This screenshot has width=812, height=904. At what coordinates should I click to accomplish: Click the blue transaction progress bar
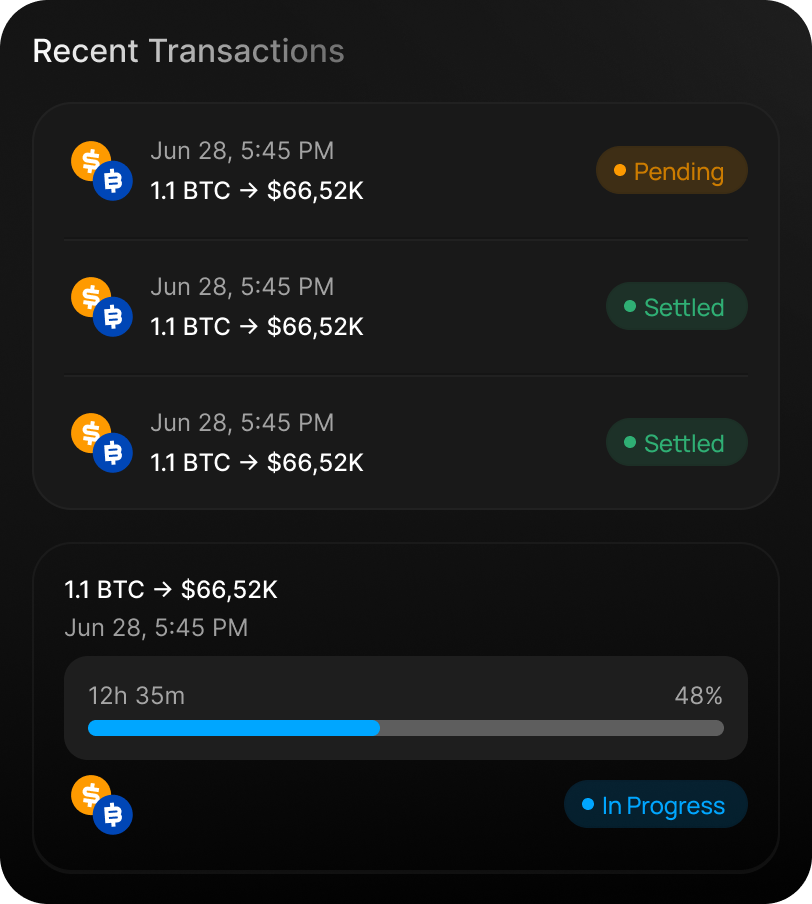(x=405, y=728)
